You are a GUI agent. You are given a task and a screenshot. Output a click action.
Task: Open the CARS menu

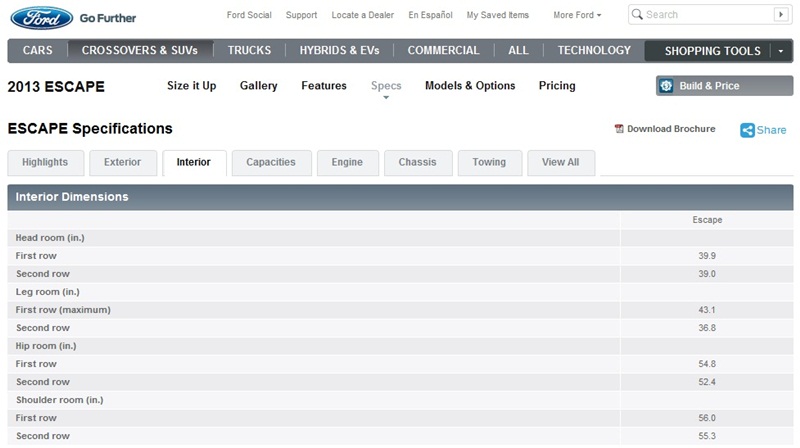pyautogui.click(x=37, y=51)
